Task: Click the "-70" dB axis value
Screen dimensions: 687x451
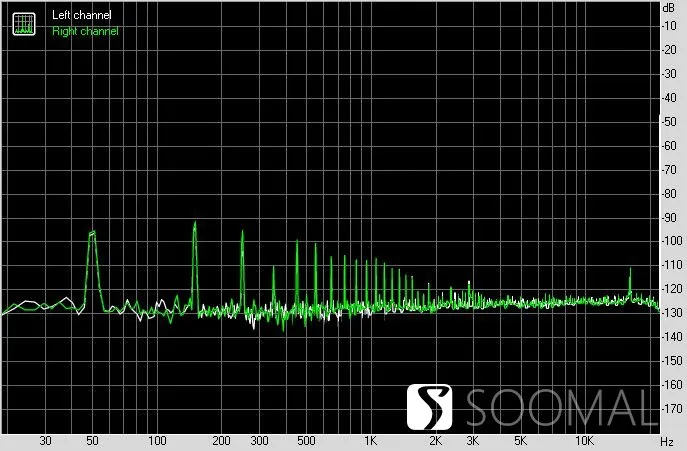Action: (669, 170)
